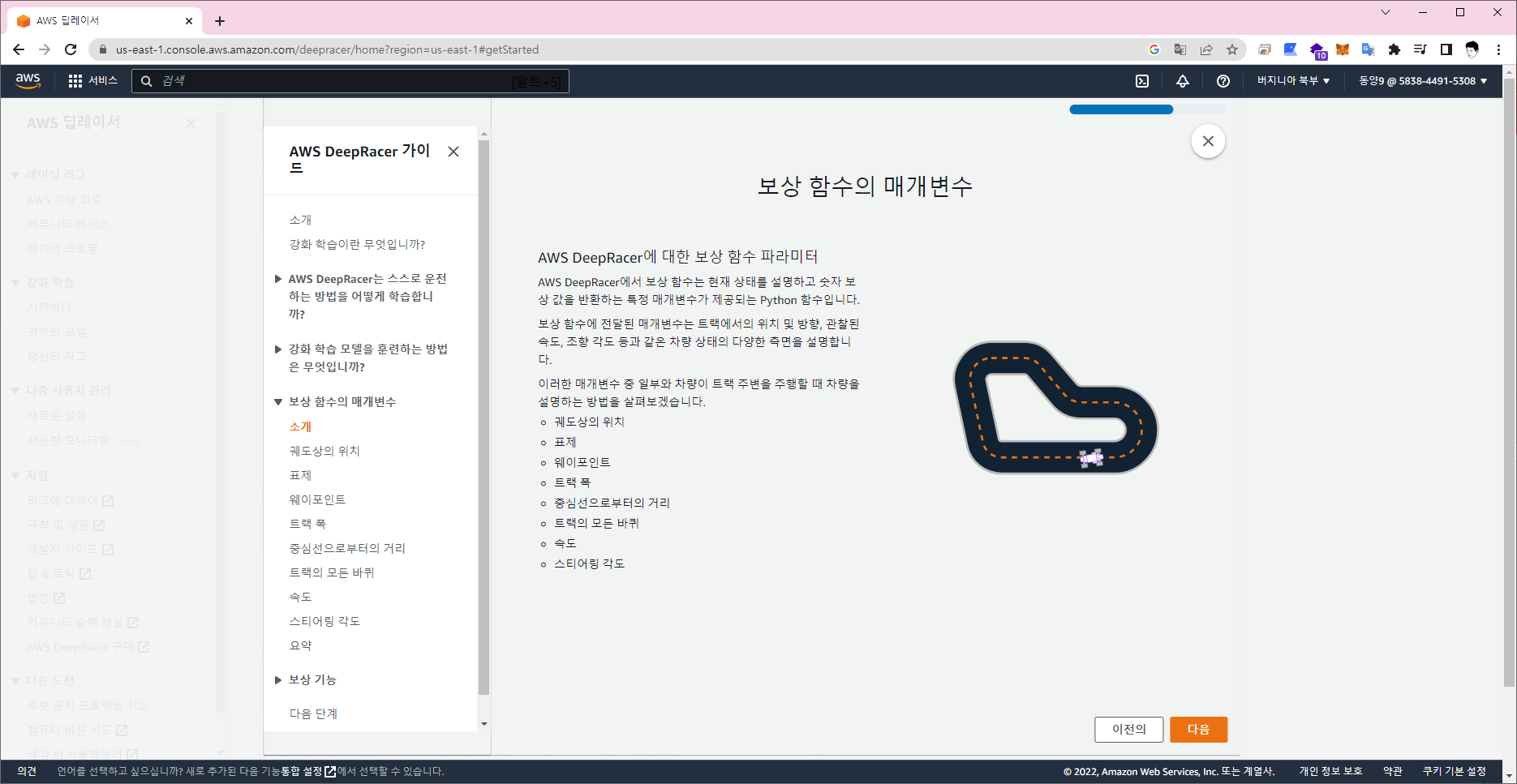This screenshot has width=1517, height=784.
Task: Open guide item 다음 단계
Action: tap(313, 713)
